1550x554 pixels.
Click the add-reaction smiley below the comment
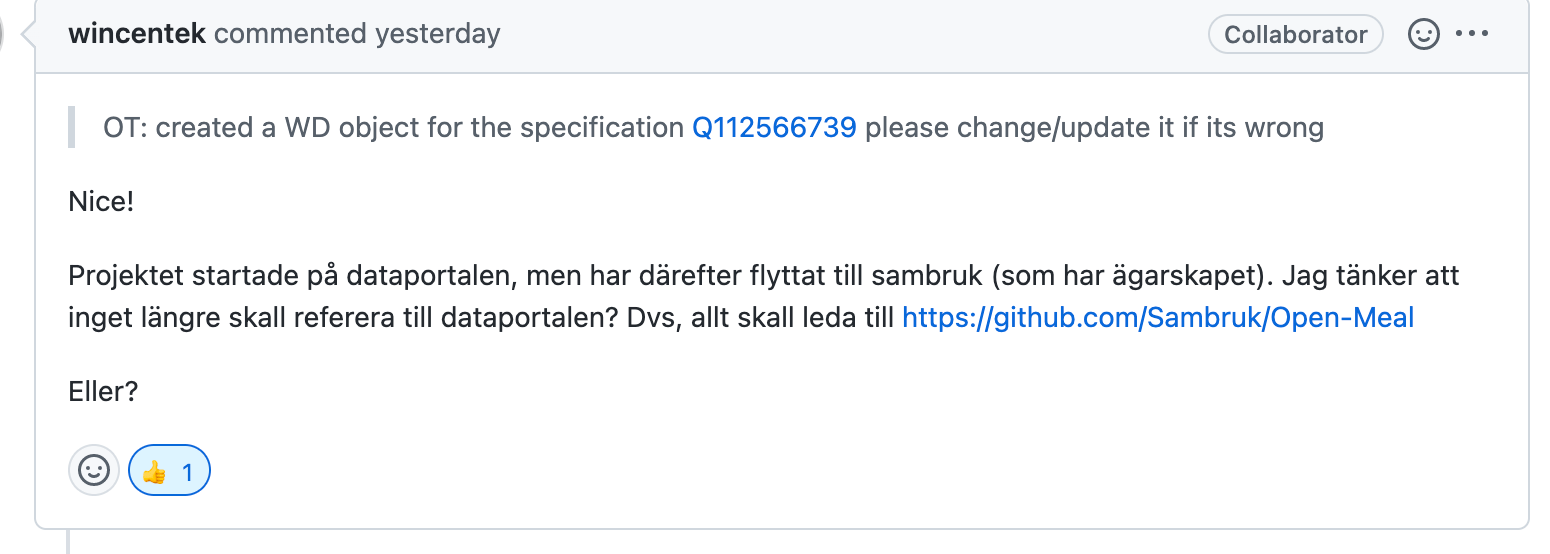(x=94, y=470)
